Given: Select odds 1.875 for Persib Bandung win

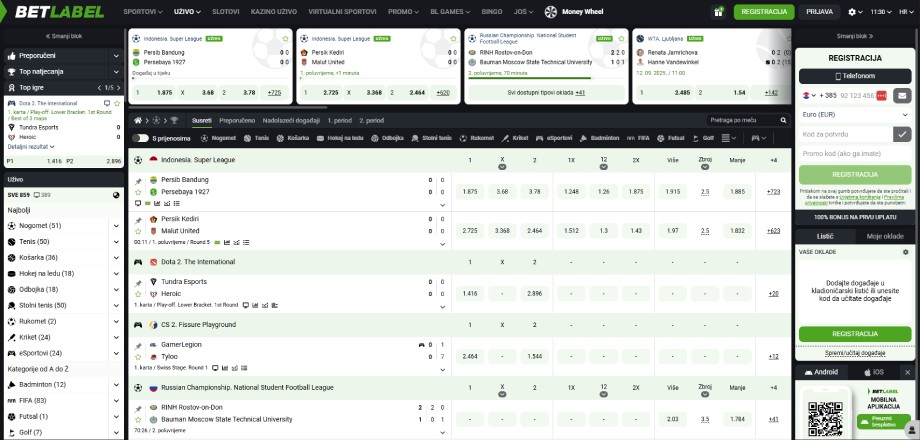Looking at the screenshot, I should 469,192.
